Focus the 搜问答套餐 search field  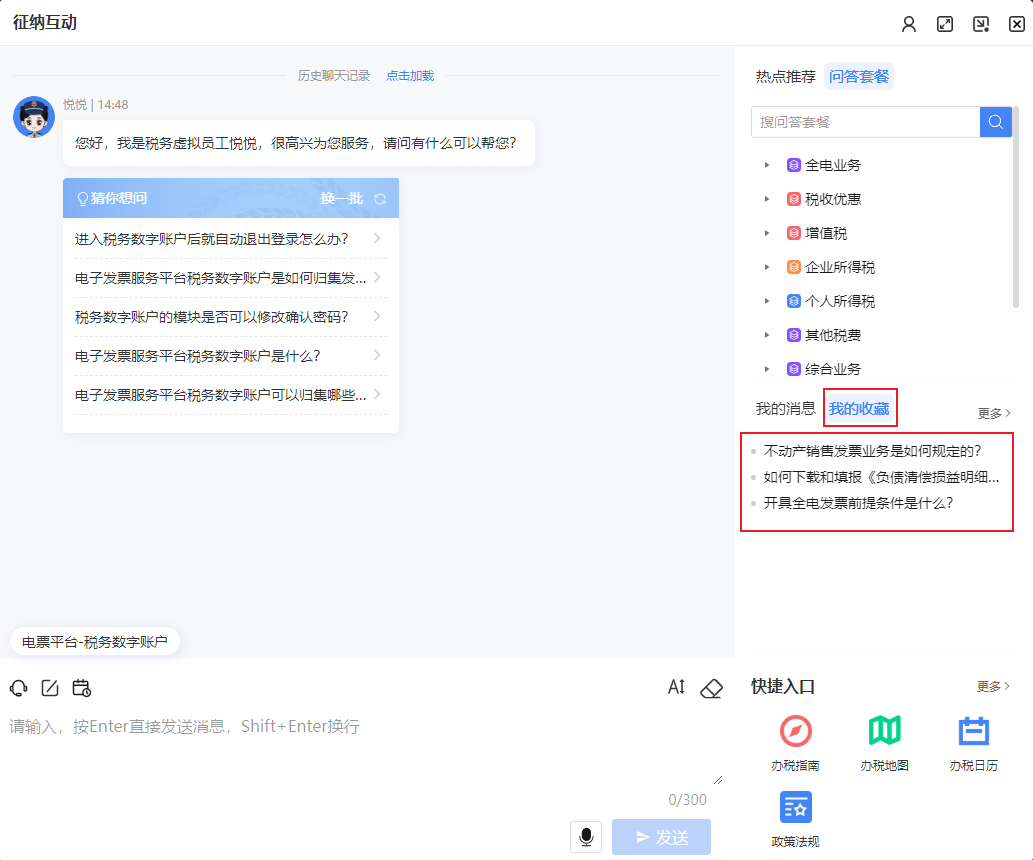(x=866, y=122)
